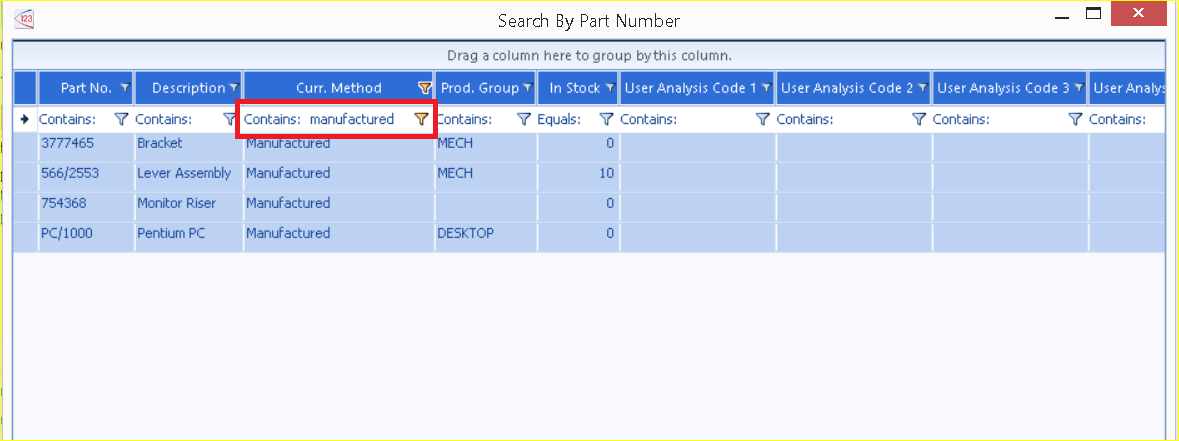This screenshot has width=1179, height=441.
Task: Click the User Analysis Code 1 column header
Action: pos(690,88)
